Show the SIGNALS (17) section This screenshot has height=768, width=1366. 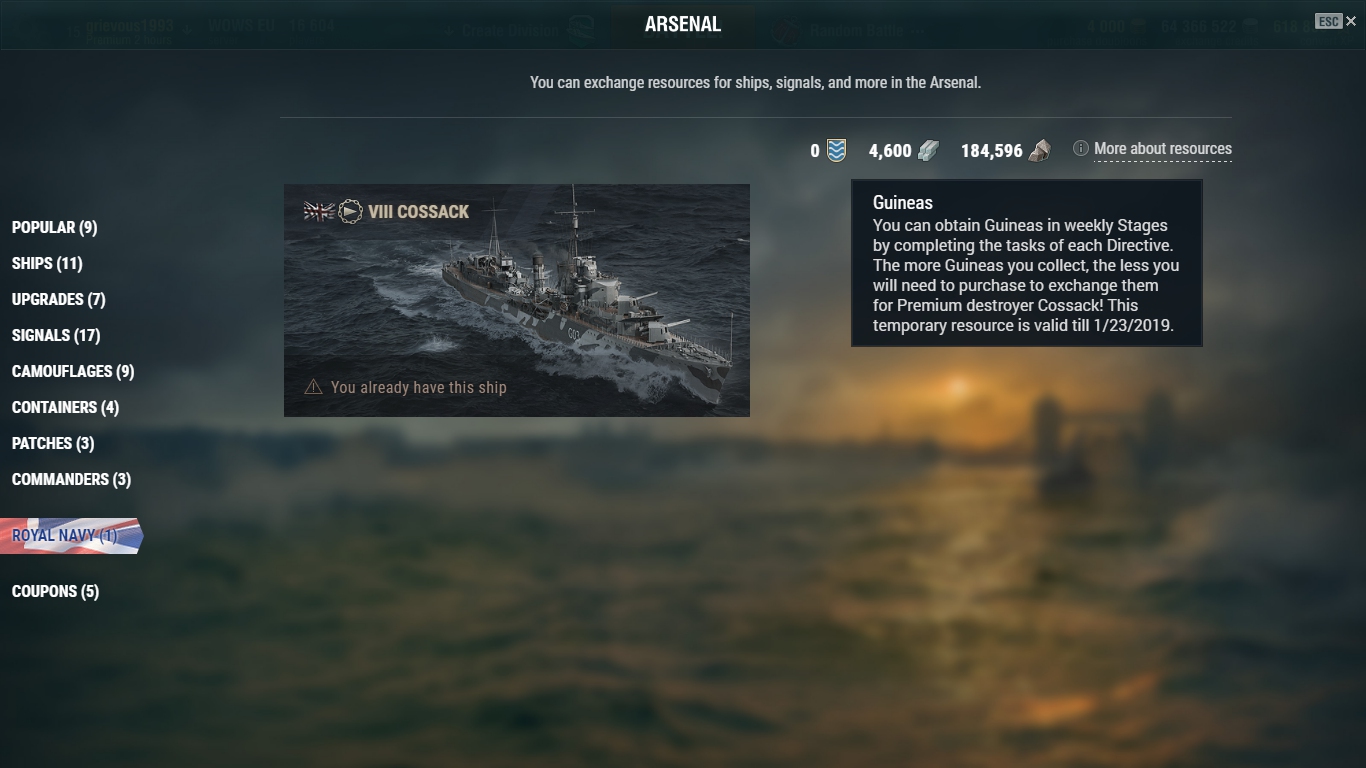pos(56,335)
